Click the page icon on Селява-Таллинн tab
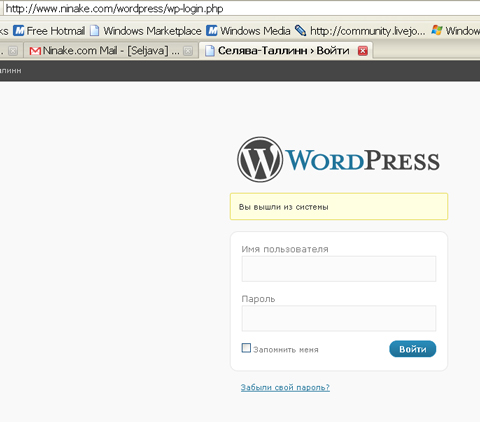Image resolution: width=480 pixels, height=422 pixels. [209, 51]
